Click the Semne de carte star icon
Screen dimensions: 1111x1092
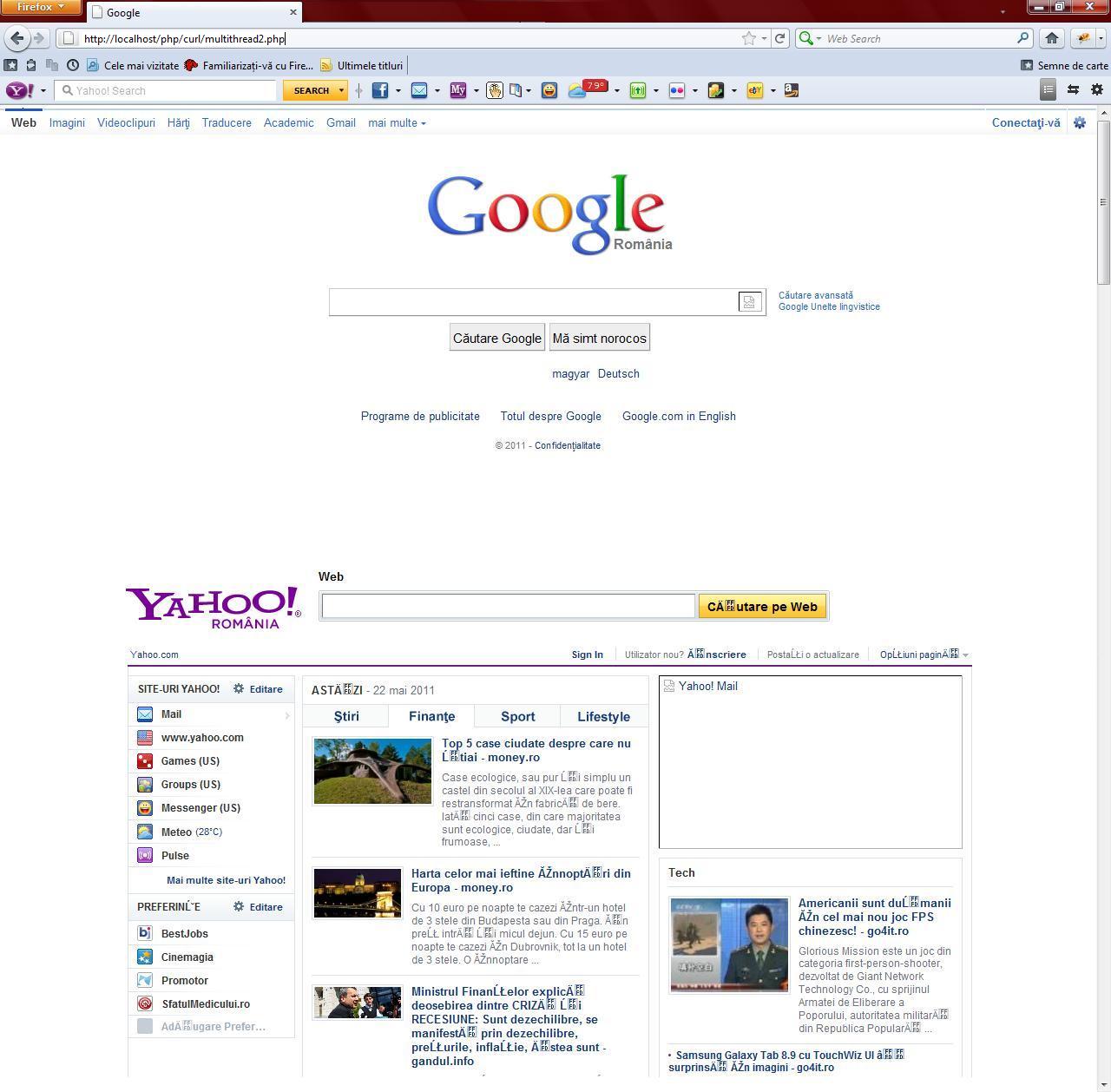[x=1027, y=65]
